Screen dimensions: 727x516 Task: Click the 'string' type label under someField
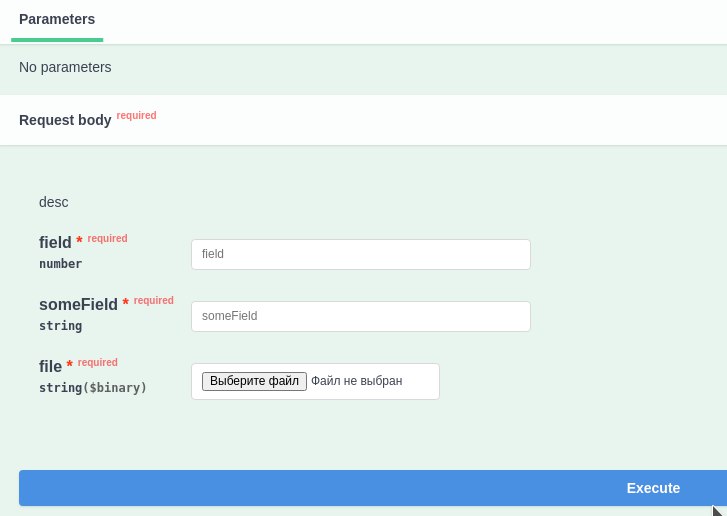[x=60, y=326]
